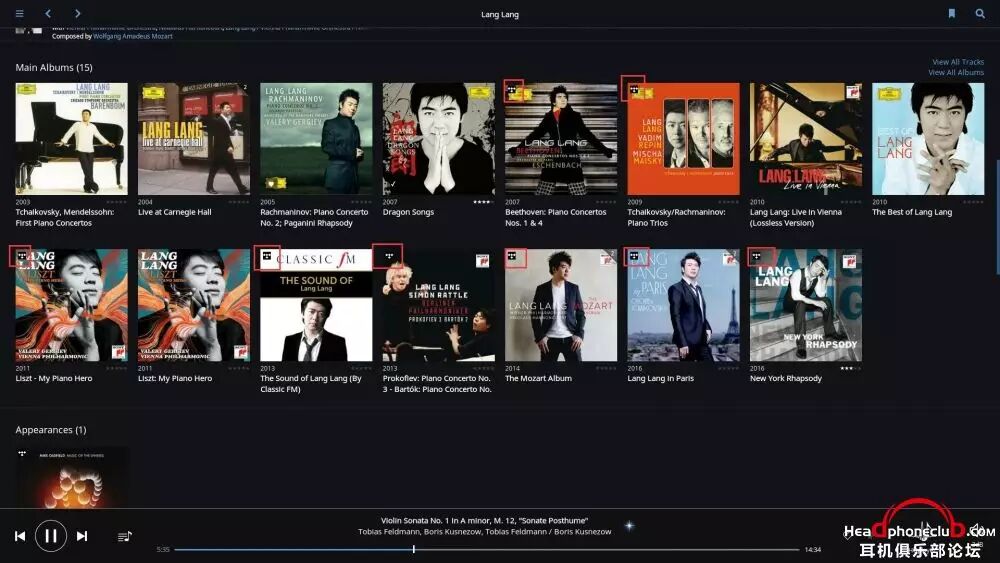Open Beethoven Piano Concertos Nos. 1 & 4 cover
This screenshot has height=563, width=1000.
[x=561, y=138]
